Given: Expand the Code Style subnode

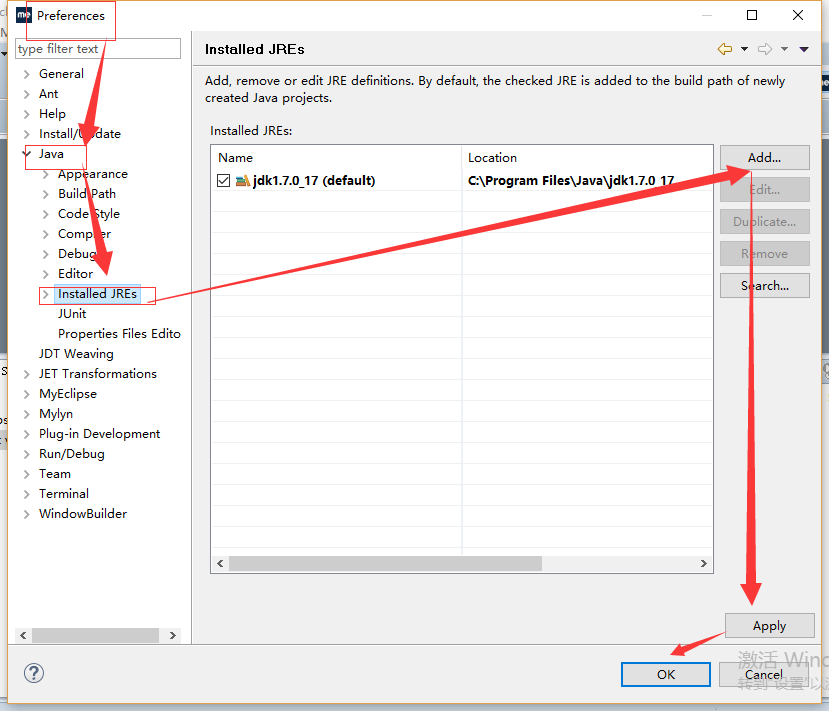Looking at the screenshot, I should 45,214.
